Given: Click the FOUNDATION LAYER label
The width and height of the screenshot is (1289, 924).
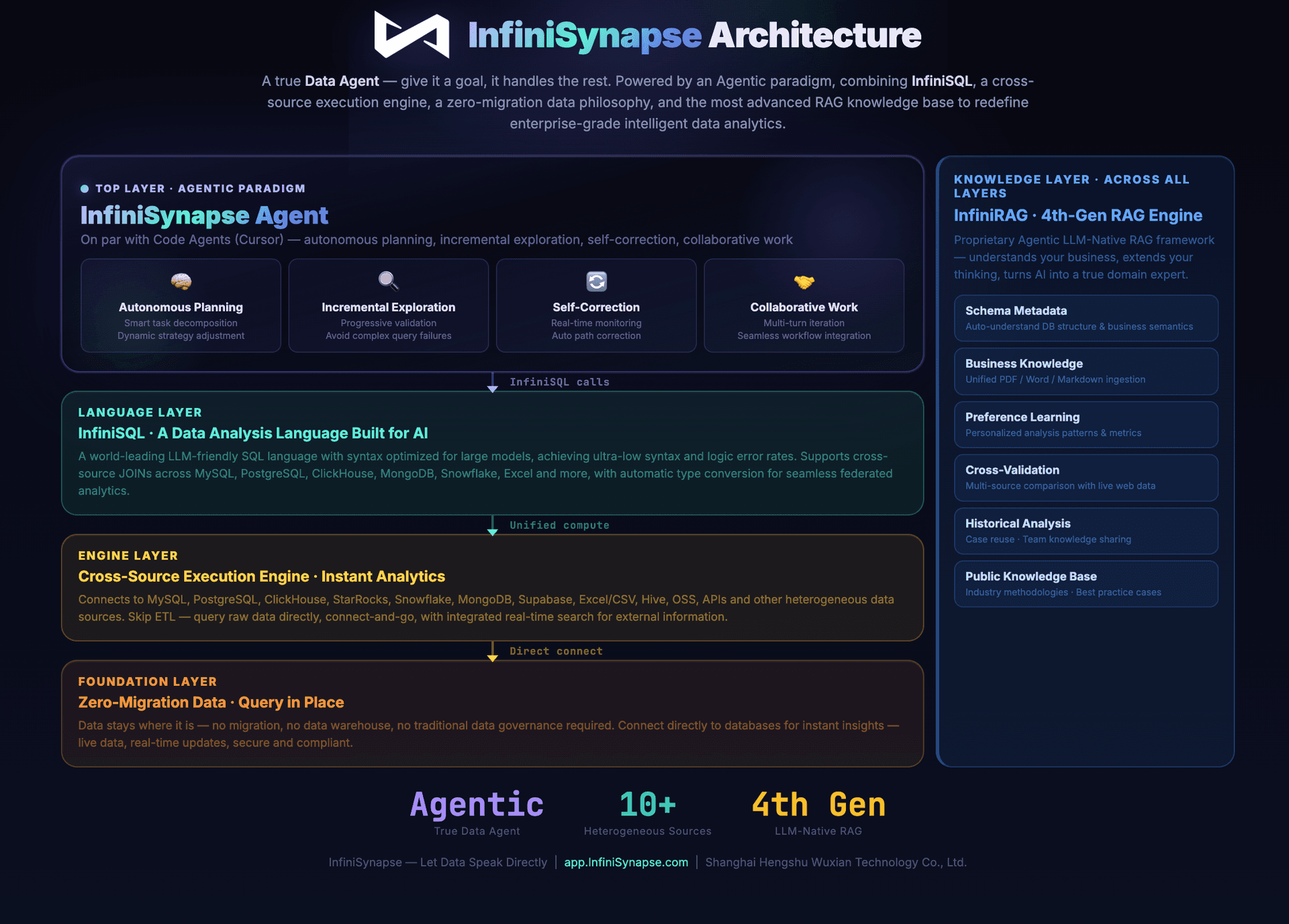Looking at the screenshot, I should click(148, 682).
